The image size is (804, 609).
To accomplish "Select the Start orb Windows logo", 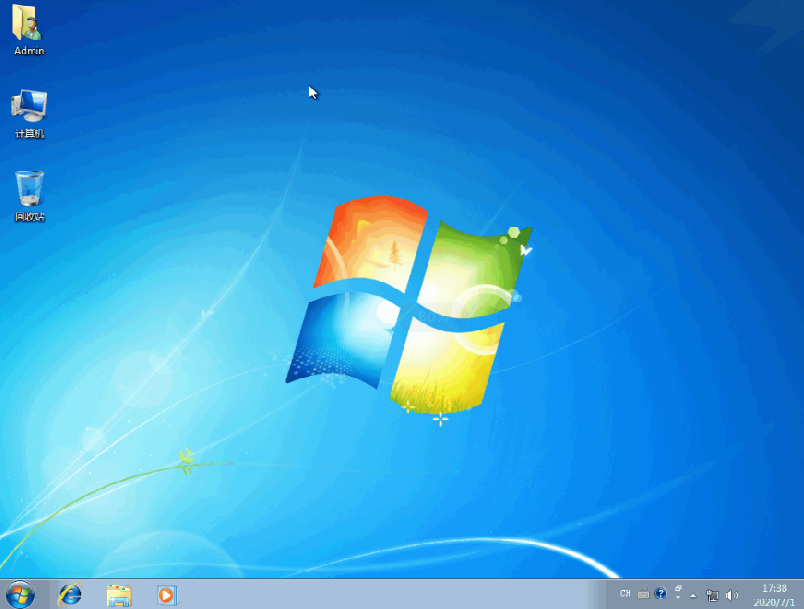I will pyautogui.click(x=17, y=597).
